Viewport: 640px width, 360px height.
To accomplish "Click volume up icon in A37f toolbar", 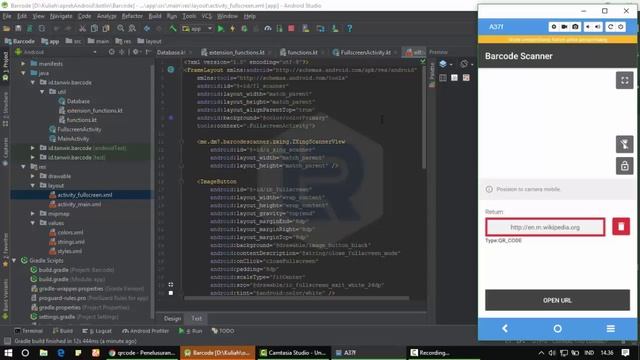I will point(598,27).
